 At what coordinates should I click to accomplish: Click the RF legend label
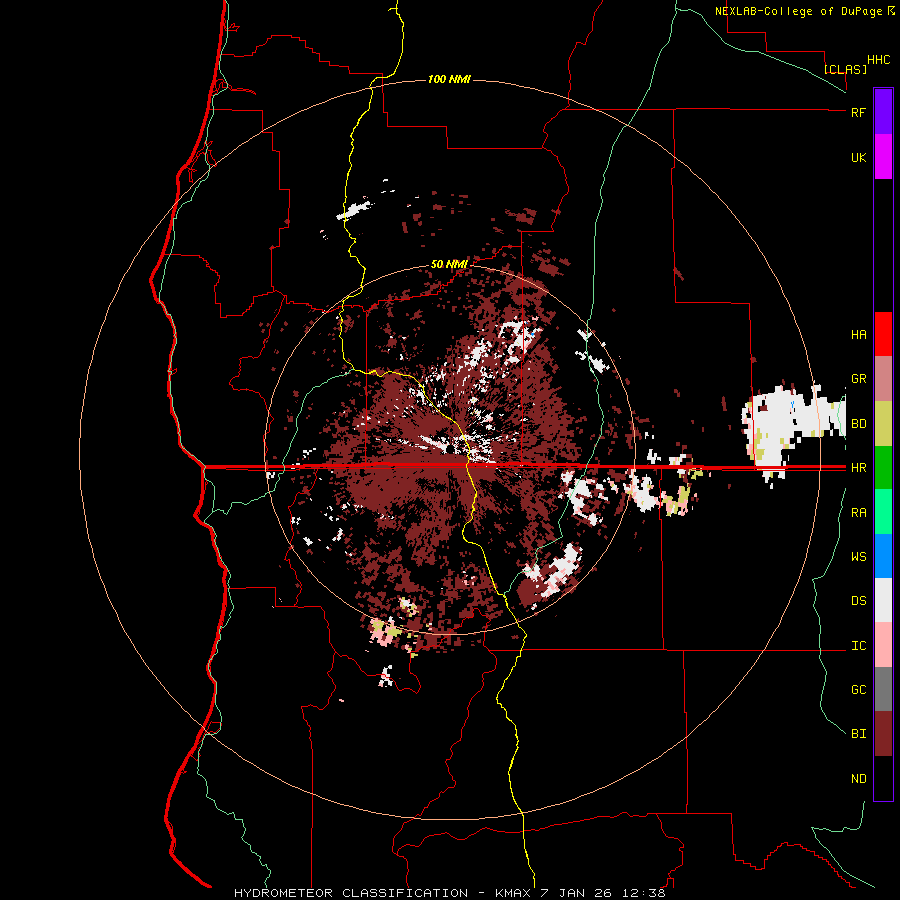[858, 112]
